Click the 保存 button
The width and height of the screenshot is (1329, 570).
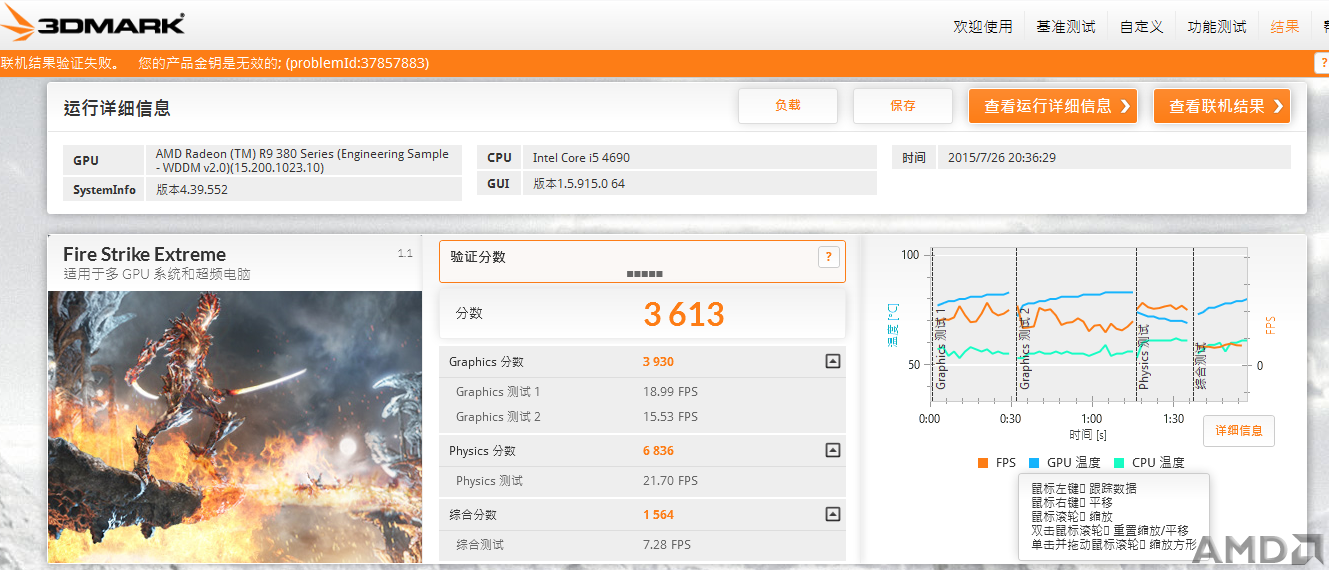tap(903, 105)
